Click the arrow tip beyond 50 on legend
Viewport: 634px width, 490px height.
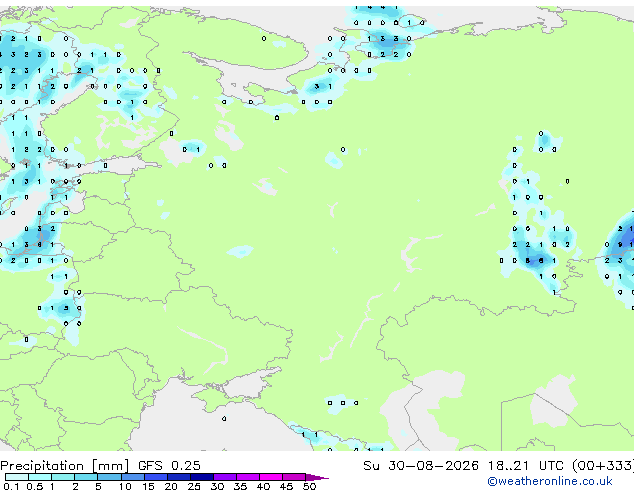click(x=317, y=478)
